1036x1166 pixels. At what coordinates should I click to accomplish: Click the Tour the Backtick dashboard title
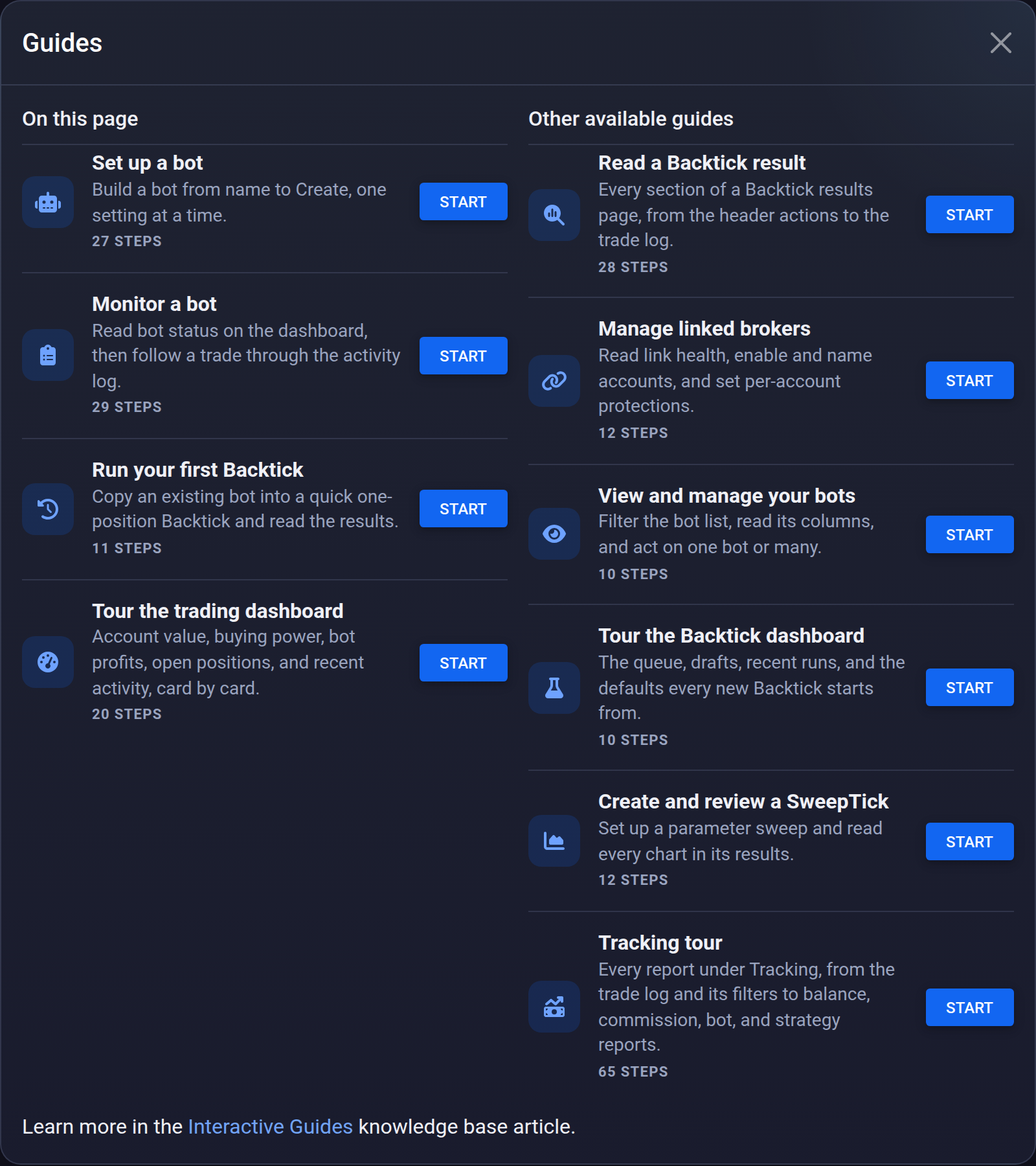(x=731, y=635)
